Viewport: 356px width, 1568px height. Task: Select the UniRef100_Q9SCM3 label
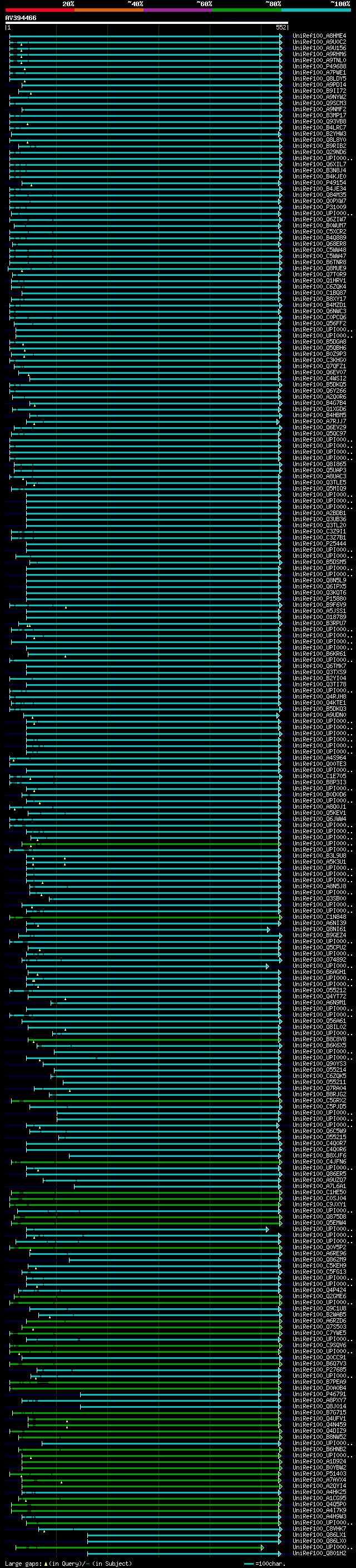319,103
